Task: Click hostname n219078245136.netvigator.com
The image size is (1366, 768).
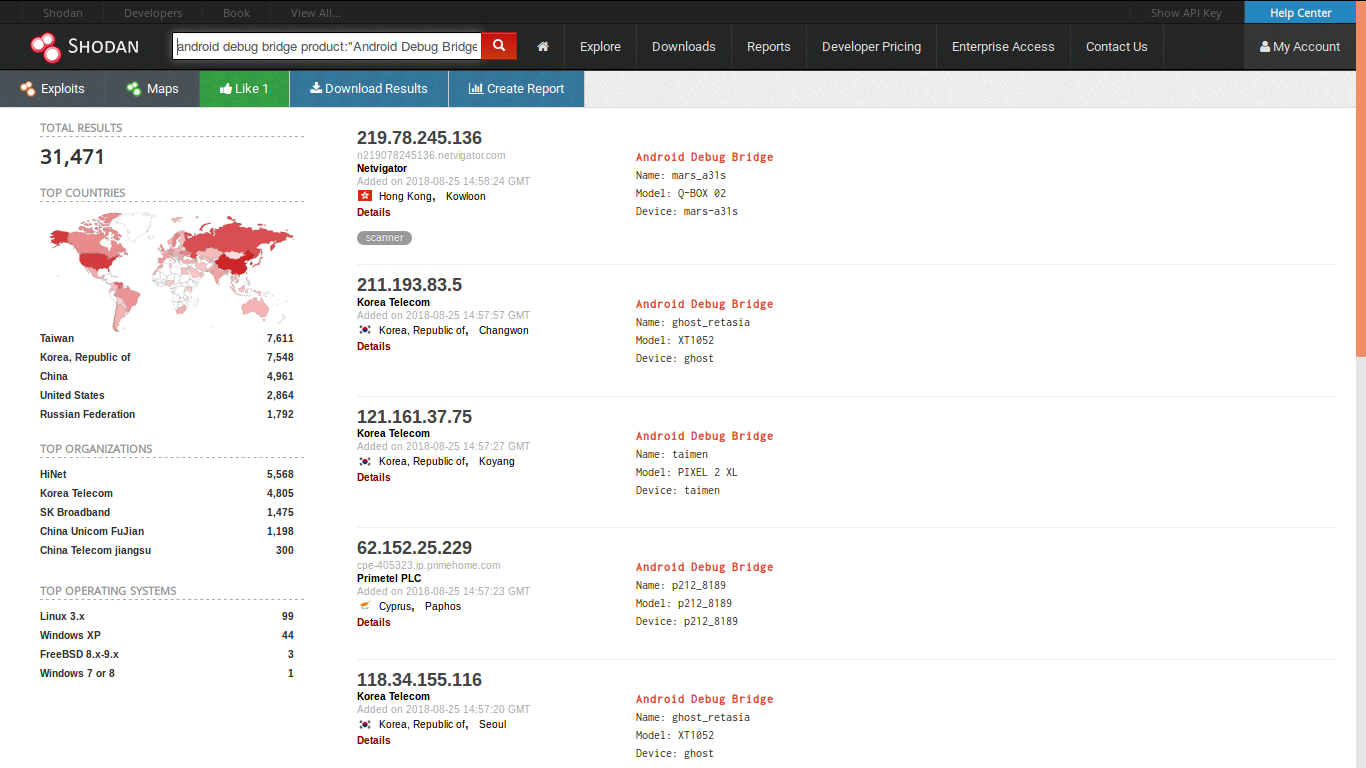Action: (431, 155)
